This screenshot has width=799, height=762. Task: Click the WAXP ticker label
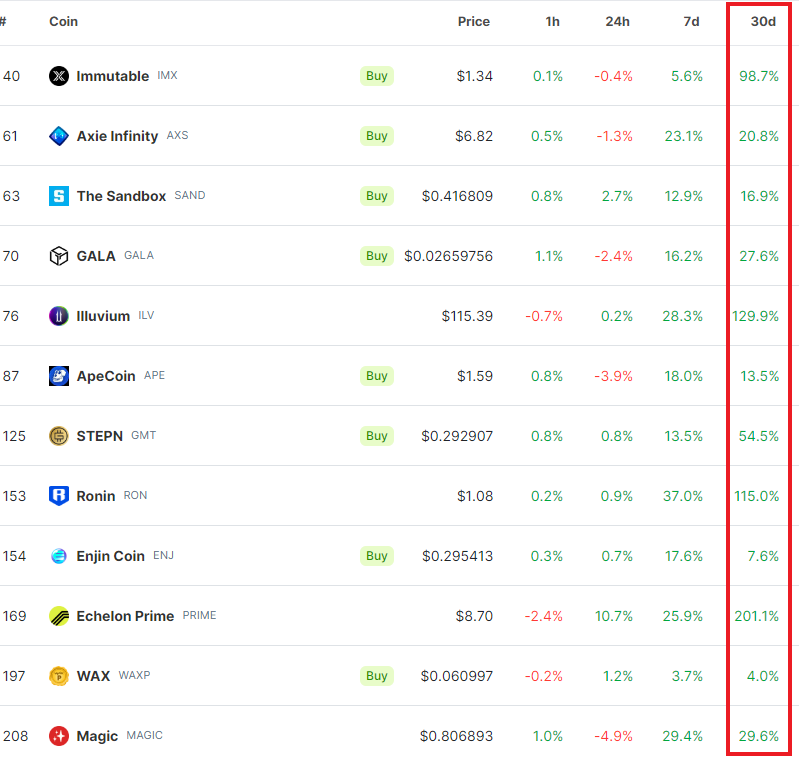135,675
